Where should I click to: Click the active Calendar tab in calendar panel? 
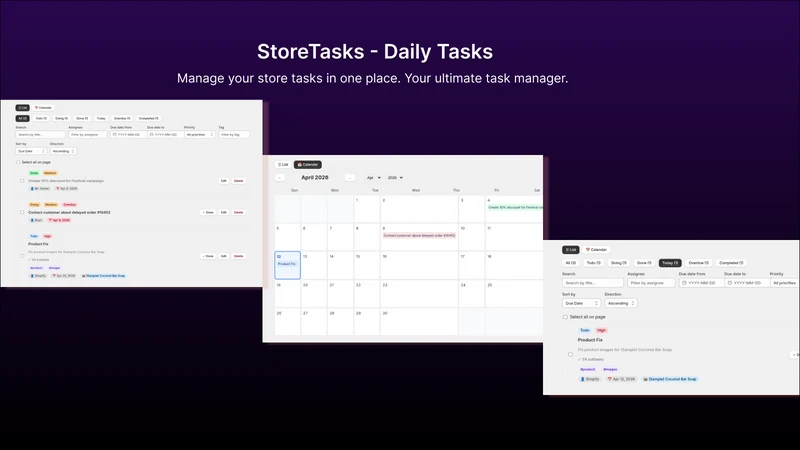click(308, 164)
